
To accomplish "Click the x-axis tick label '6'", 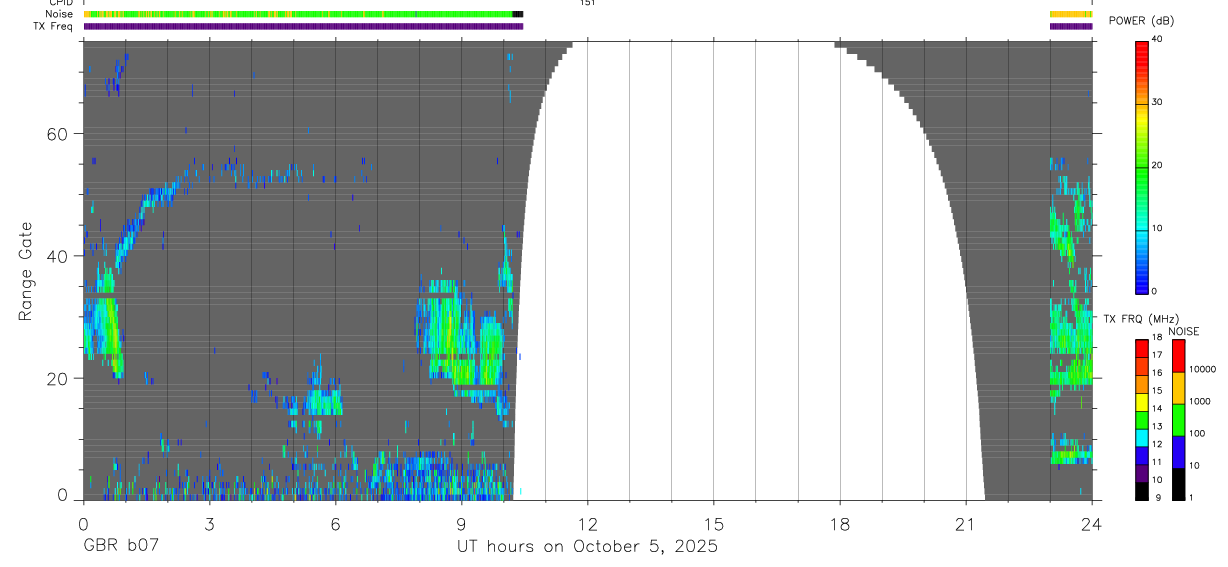I will click(x=335, y=523).
